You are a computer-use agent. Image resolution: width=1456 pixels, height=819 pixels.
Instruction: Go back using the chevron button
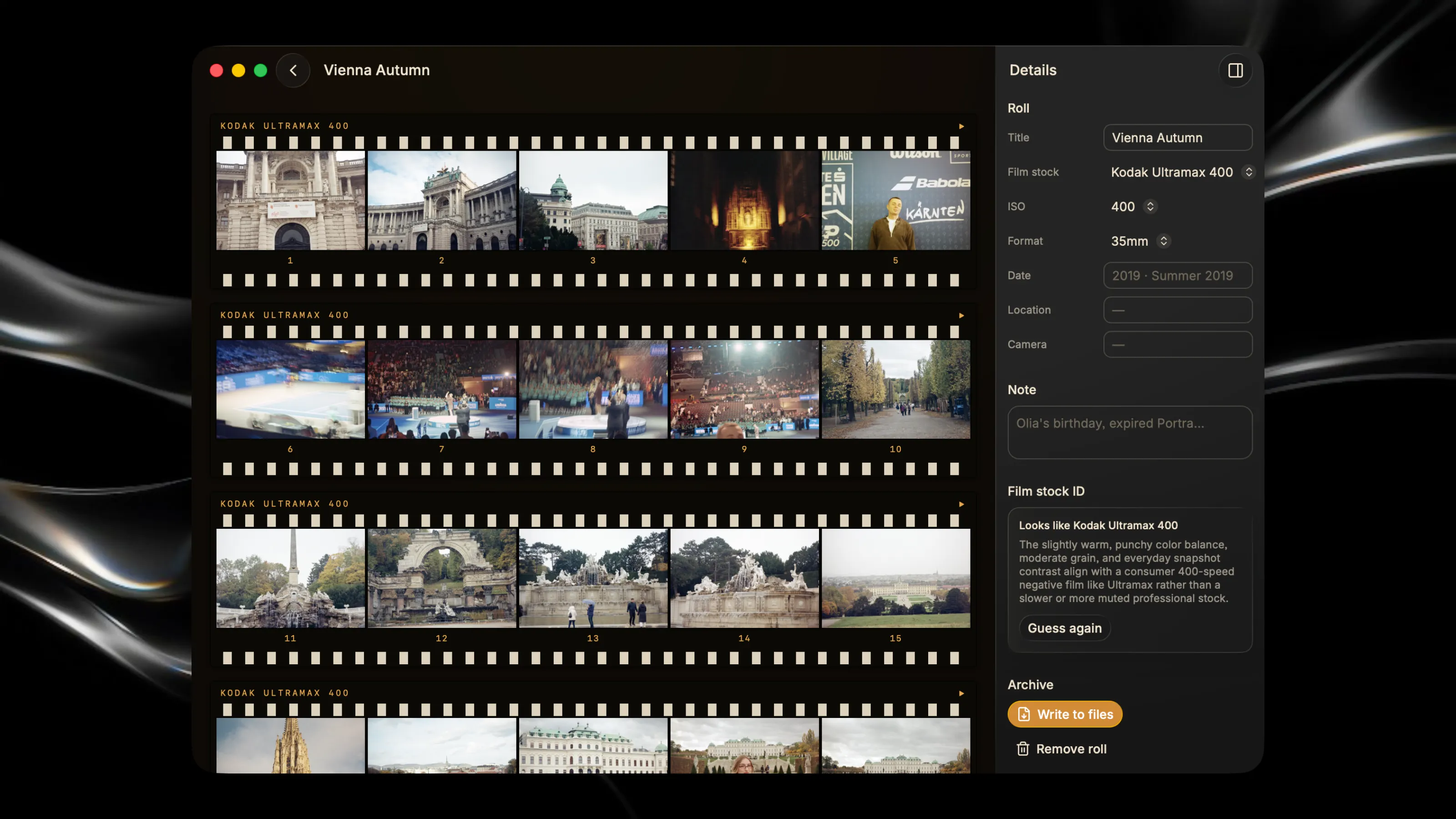click(293, 70)
